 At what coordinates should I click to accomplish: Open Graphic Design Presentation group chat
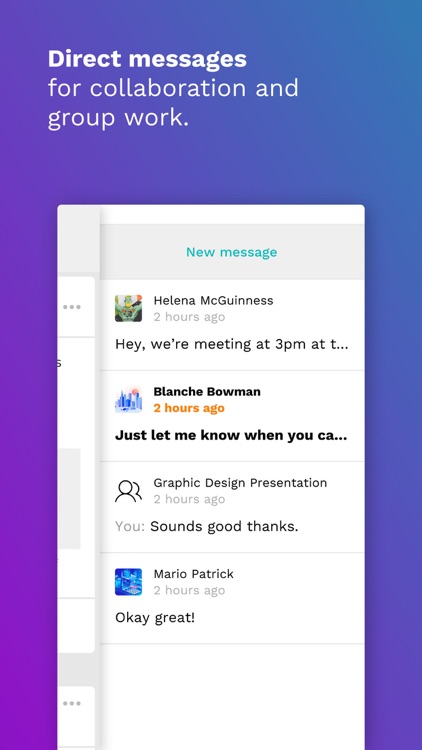232,507
